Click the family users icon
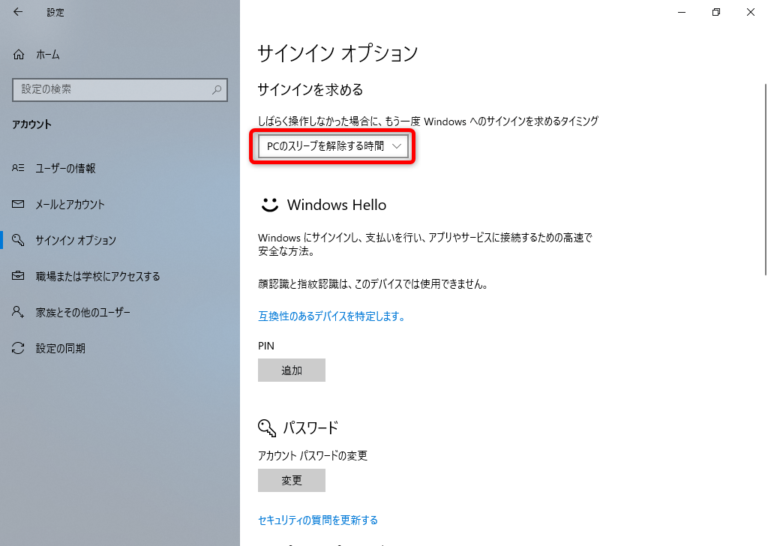Viewport: 768px width, 546px height. [18, 312]
